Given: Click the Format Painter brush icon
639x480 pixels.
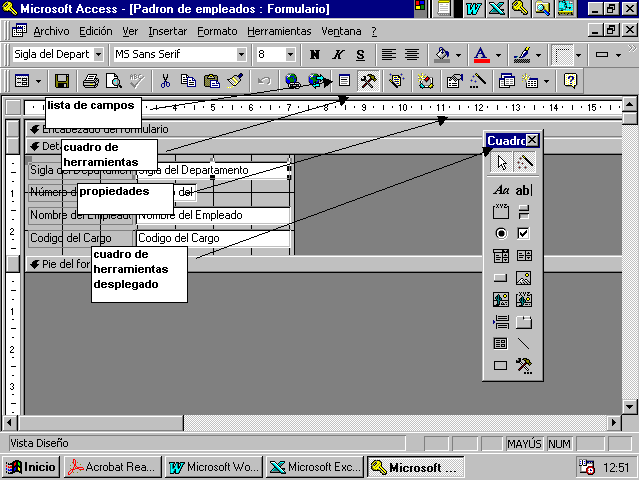Looking at the screenshot, I should [x=235, y=81].
